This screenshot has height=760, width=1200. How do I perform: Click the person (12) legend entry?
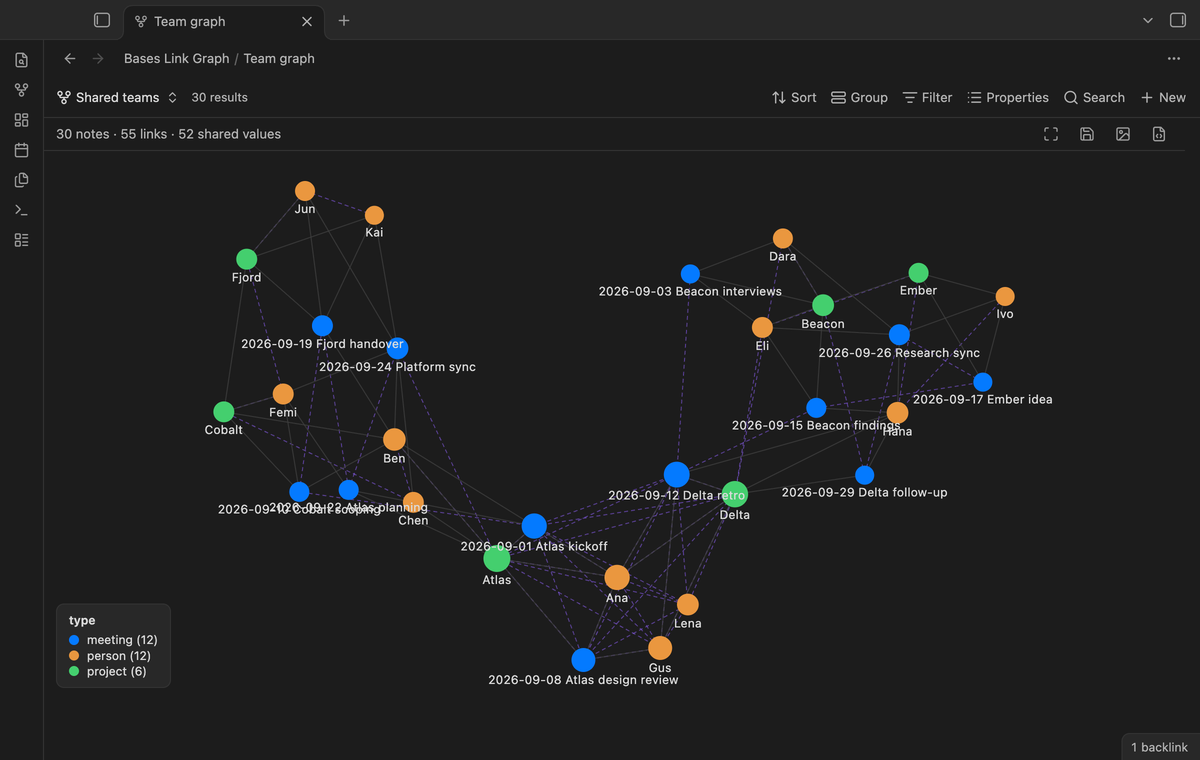111,656
